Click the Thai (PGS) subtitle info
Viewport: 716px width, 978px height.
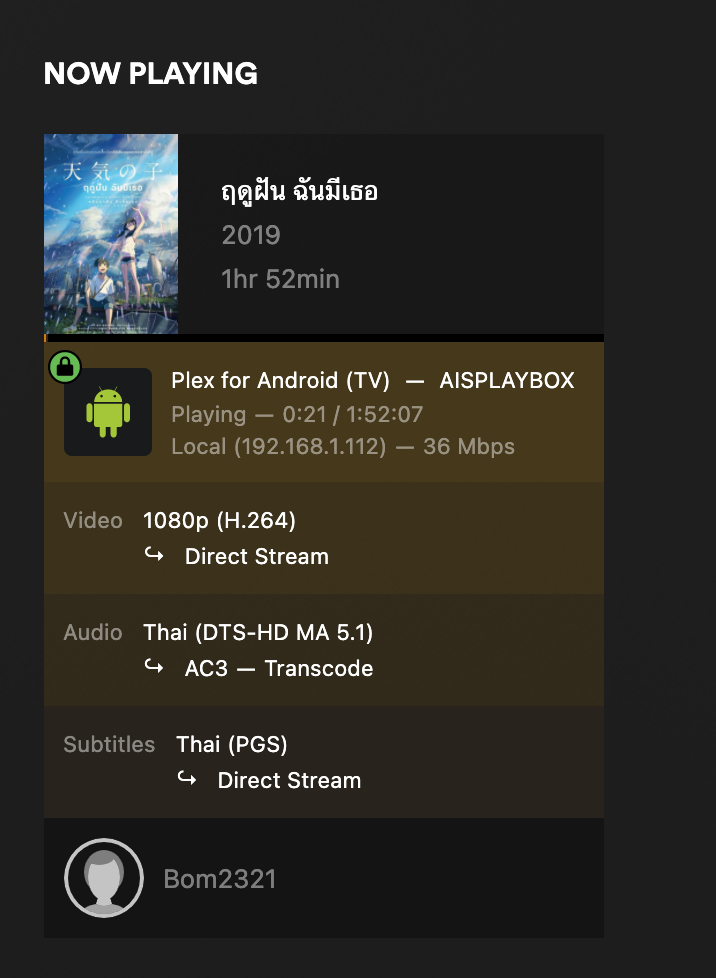click(231, 744)
